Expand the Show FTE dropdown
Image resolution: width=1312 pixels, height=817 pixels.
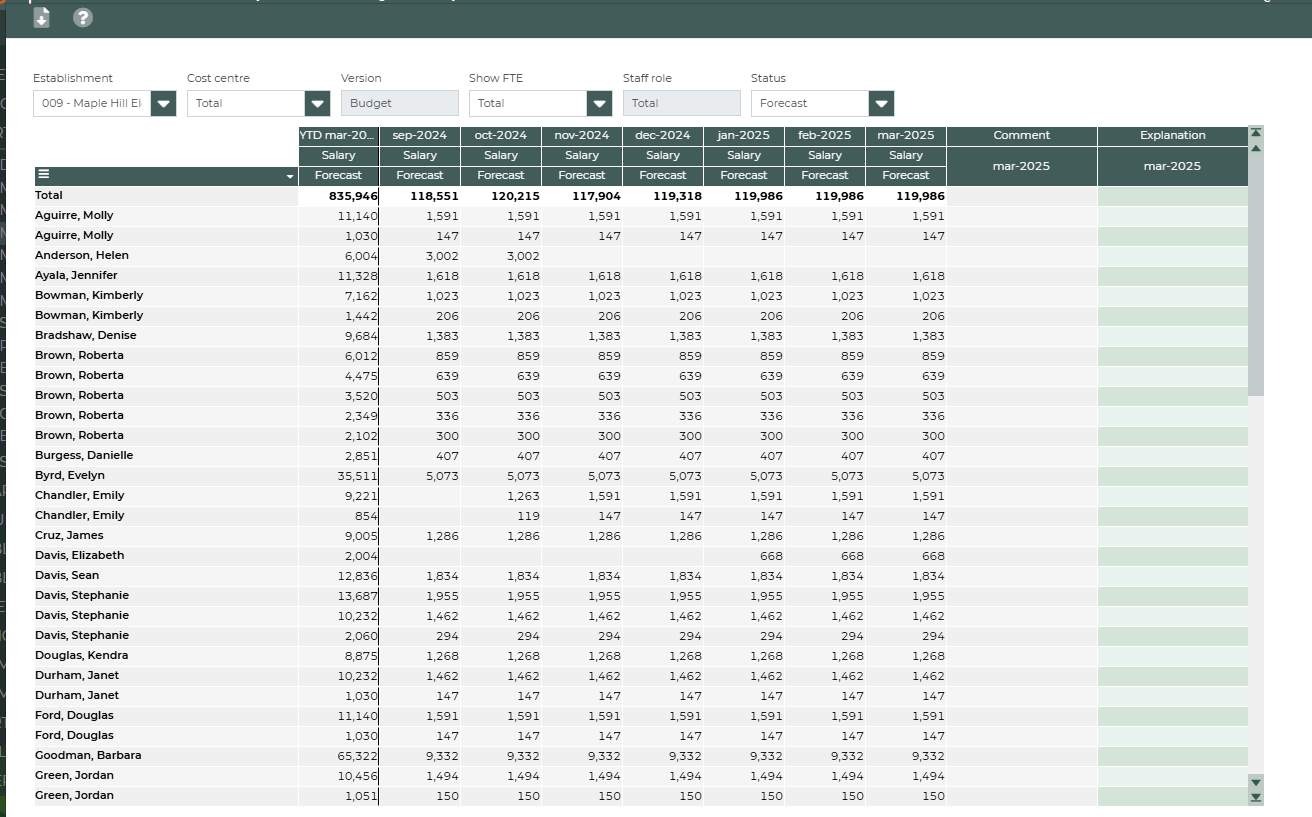pos(599,103)
